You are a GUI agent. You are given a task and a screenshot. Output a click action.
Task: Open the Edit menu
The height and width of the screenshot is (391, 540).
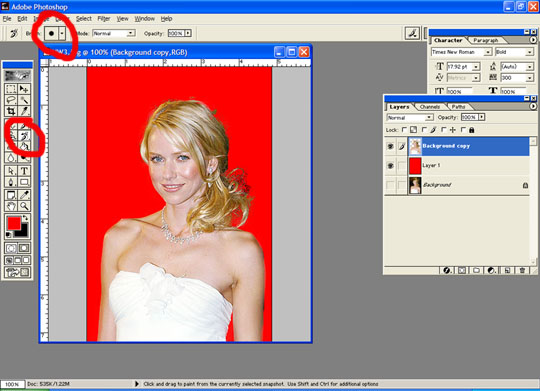point(22,19)
